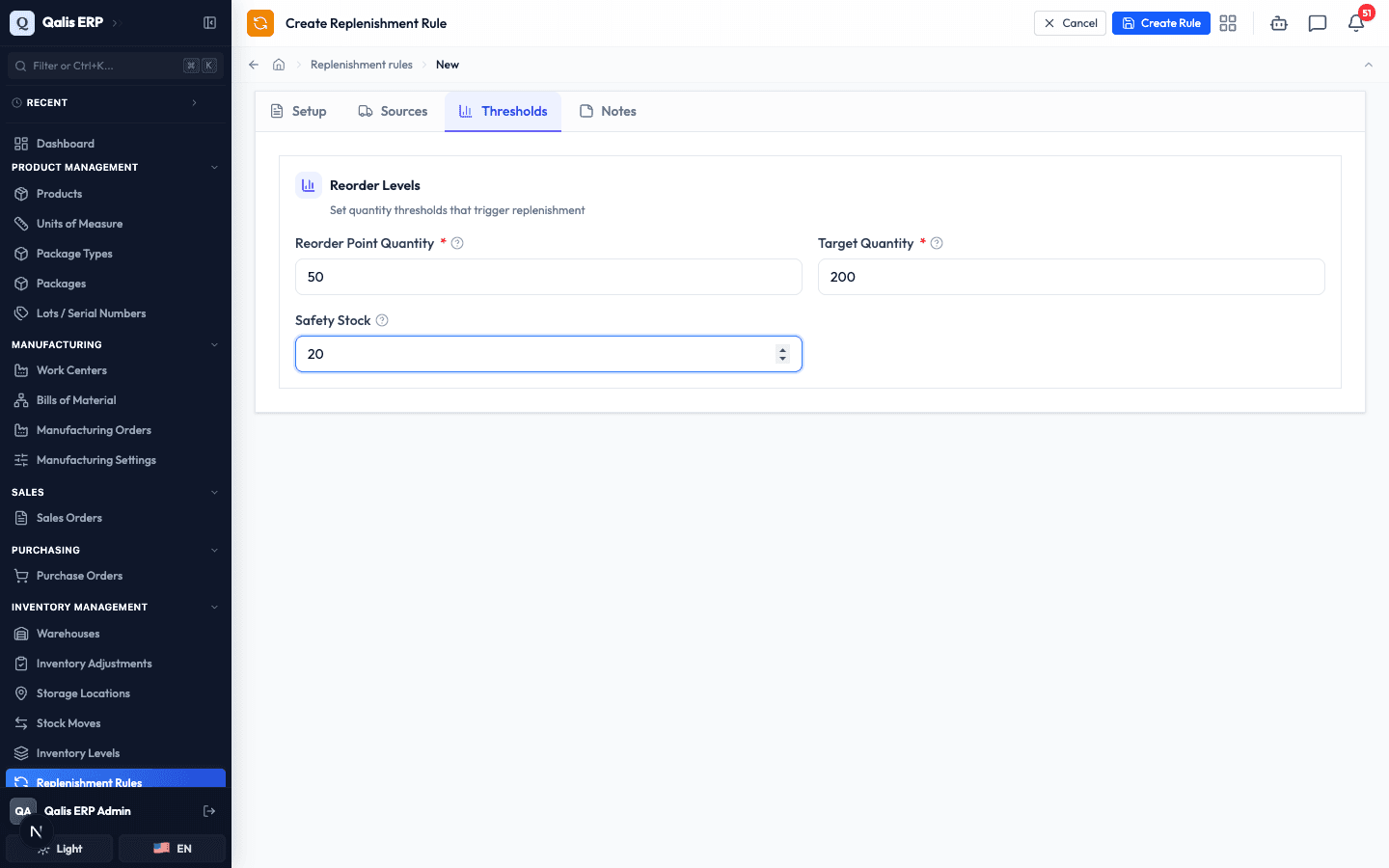Collapse the Product Management section
1389x868 pixels.
pos(214,168)
